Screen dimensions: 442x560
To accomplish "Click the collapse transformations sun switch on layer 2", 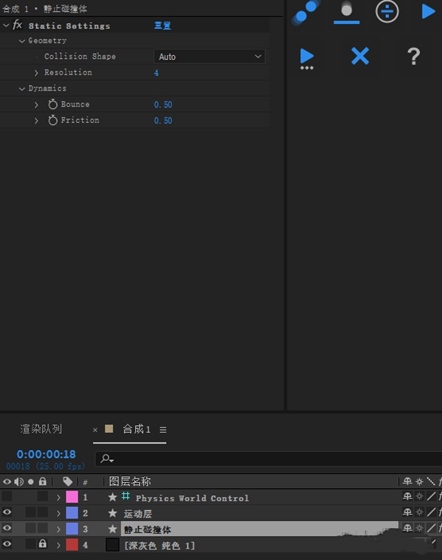I will coord(420,512).
